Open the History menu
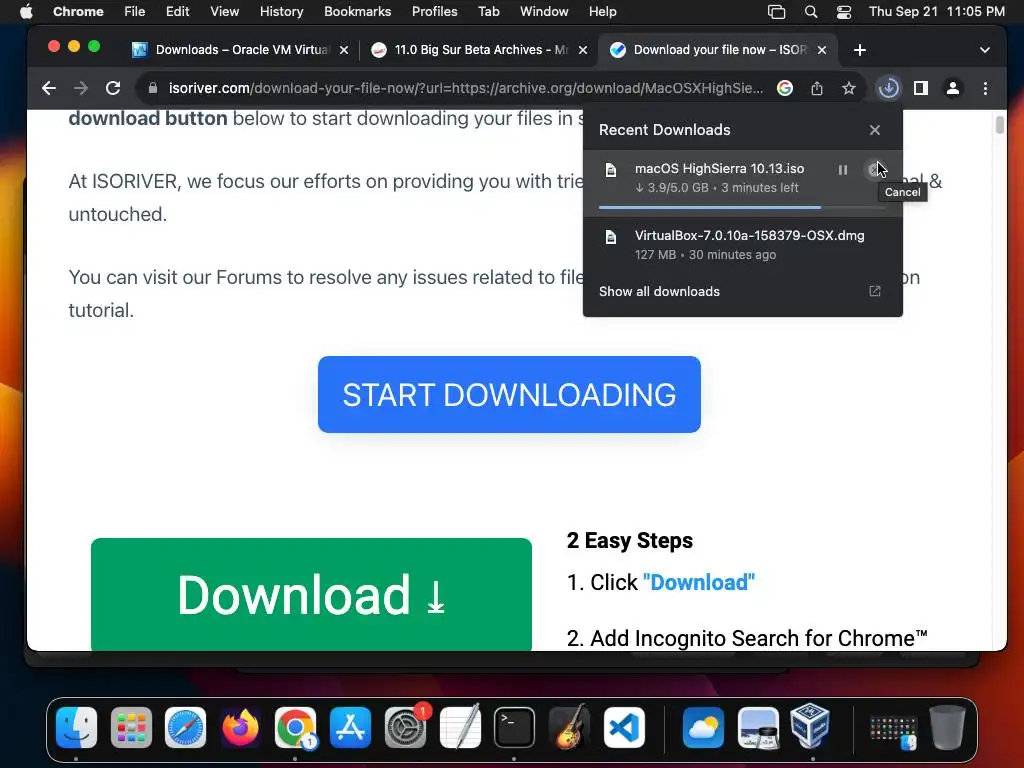 point(281,11)
